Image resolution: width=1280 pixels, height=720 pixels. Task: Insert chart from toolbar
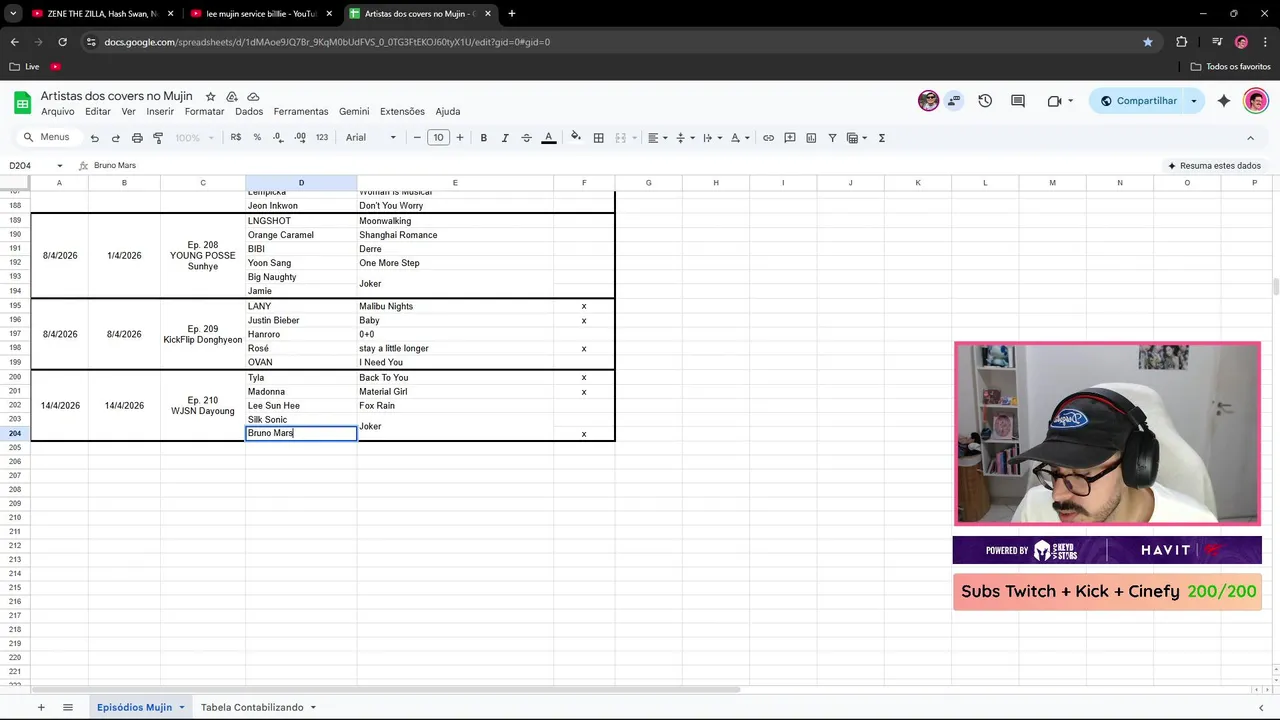click(811, 138)
